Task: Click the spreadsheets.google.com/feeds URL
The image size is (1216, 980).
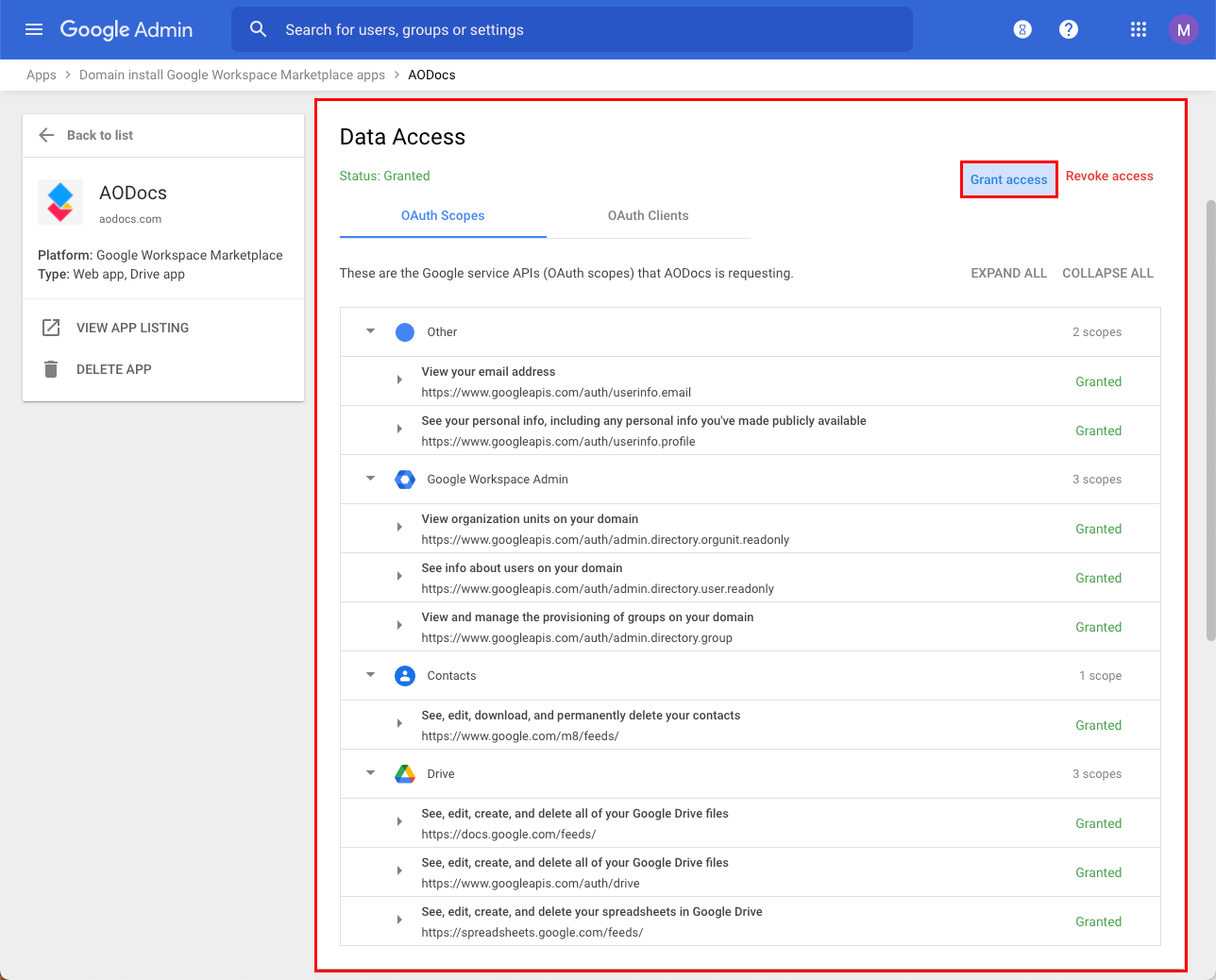Action: (532, 932)
